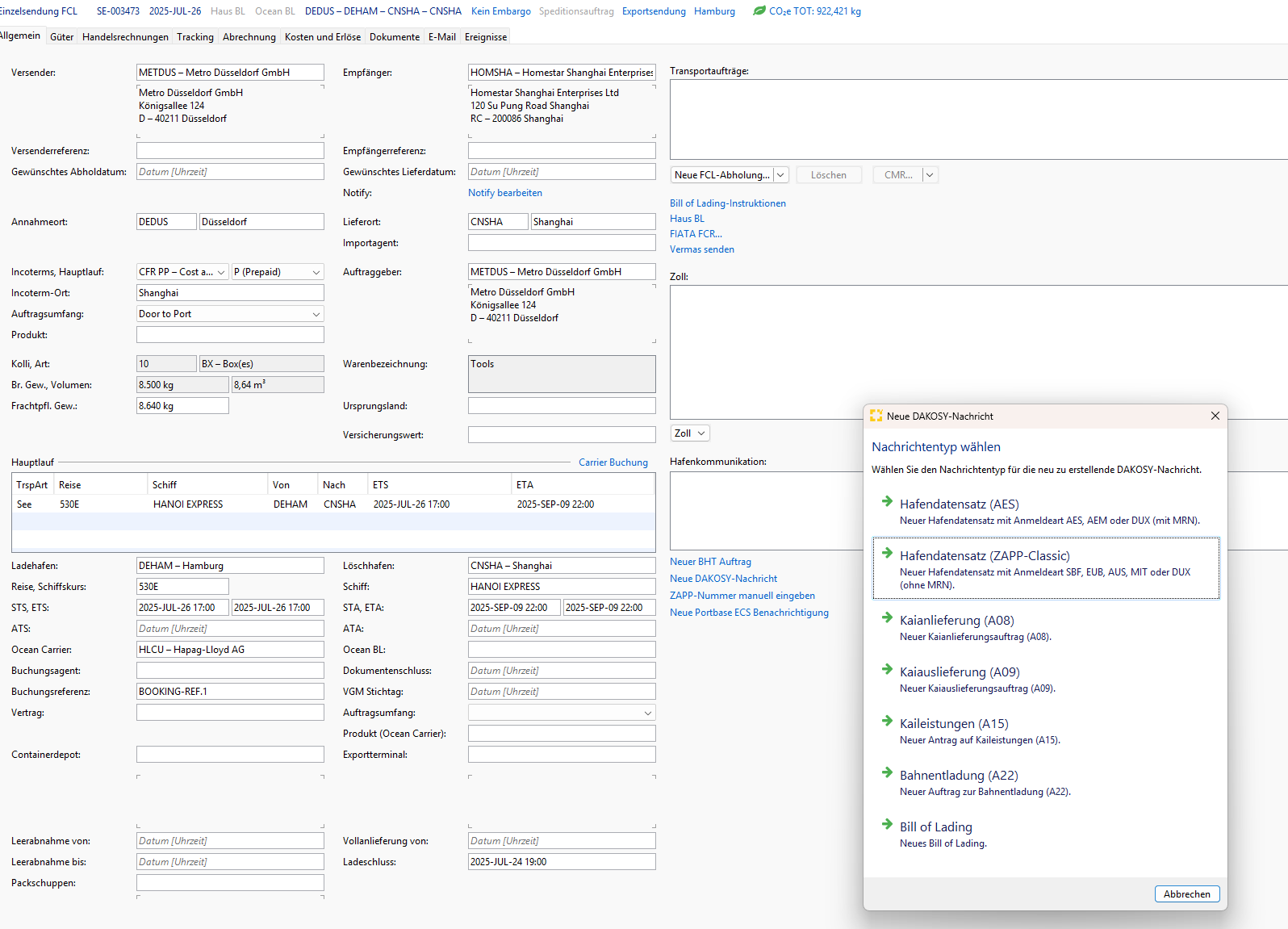Viewport: 1288px width, 929px height.
Task: Click the green arrow beside Hafendatensatz (ZAPP-Classic)
Action: pos(887,553)
